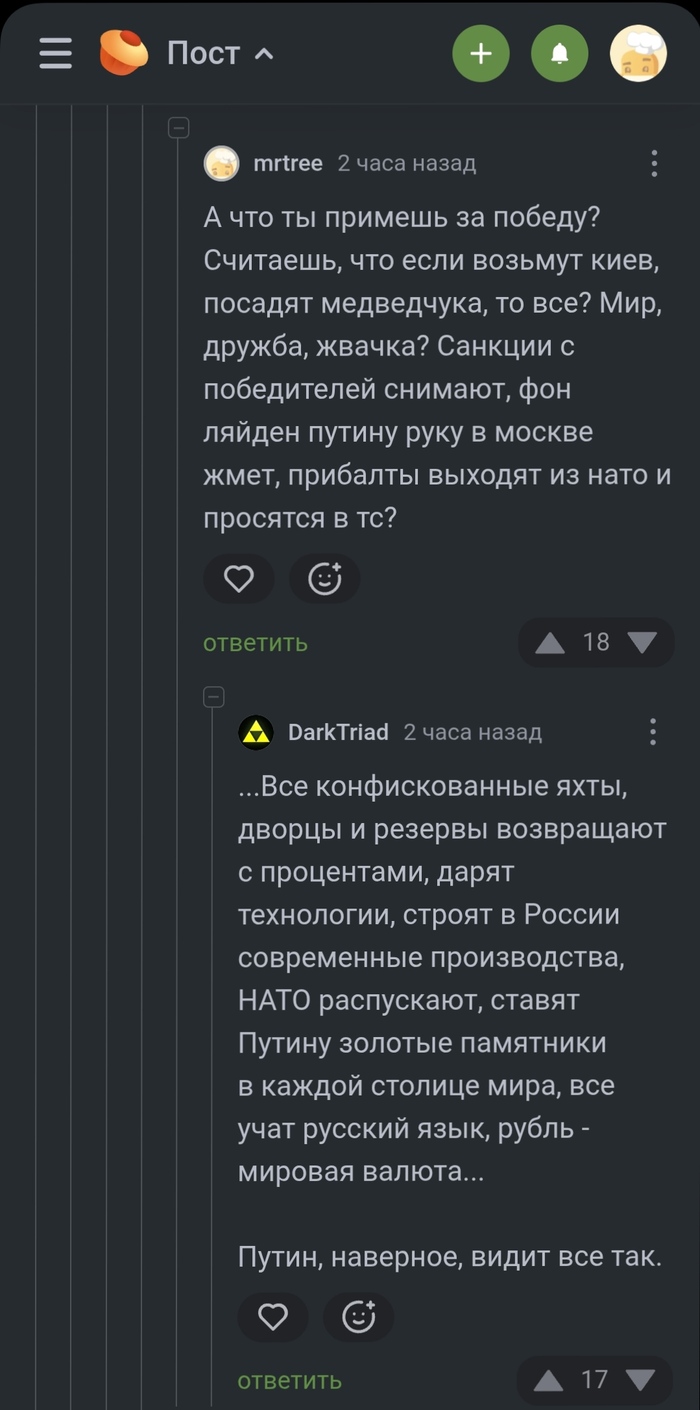Screen dimensions: 700x1410
Task: Open DarkTriad comment options menu
Action: [x=653, y=732]
